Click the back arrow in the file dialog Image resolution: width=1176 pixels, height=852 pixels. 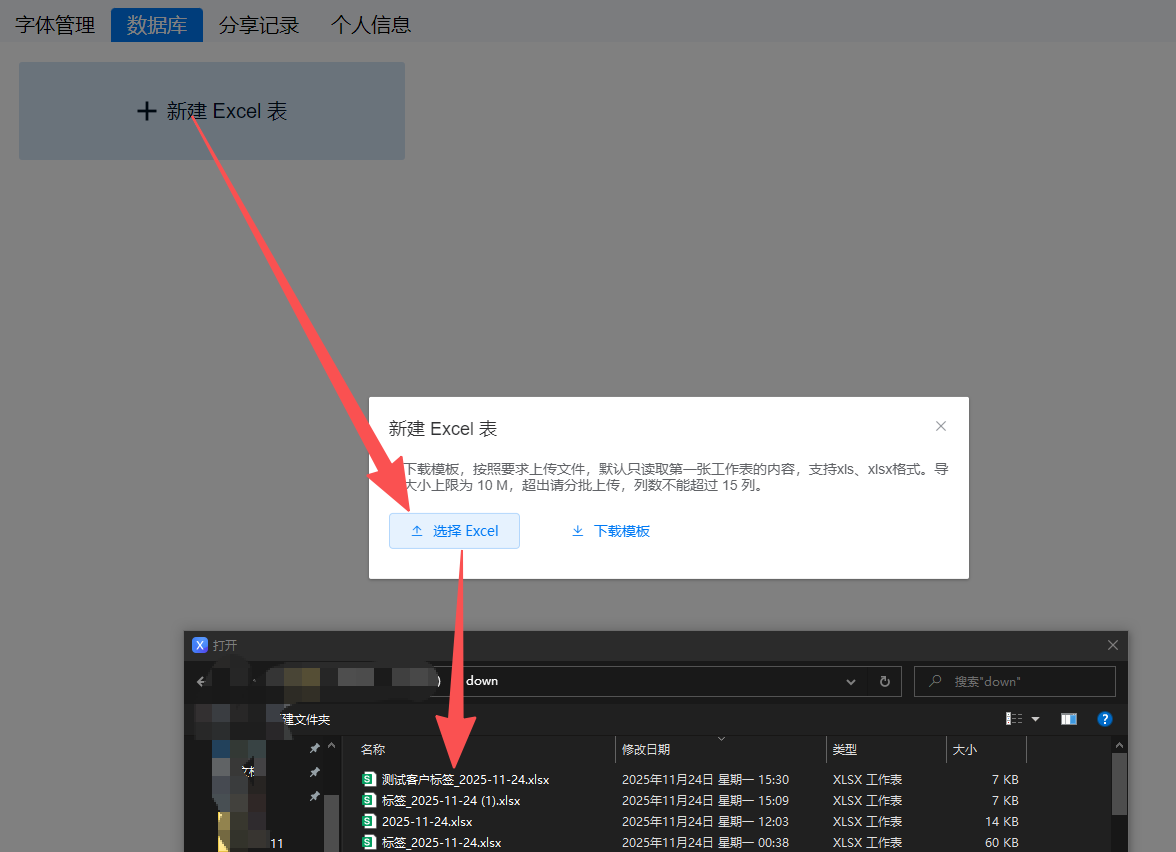[x=201, y=681]
